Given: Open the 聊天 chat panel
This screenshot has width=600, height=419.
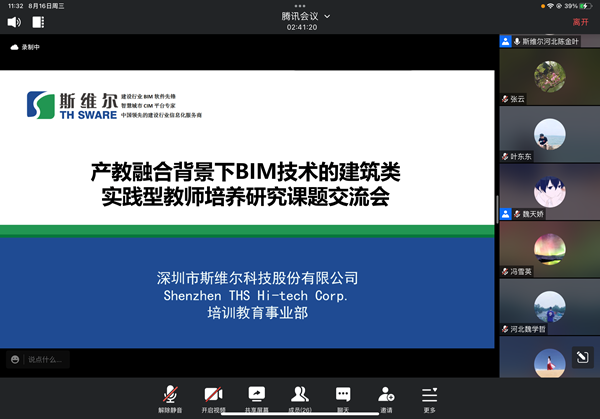Looking at the screenshot, I should click(343, 397).
